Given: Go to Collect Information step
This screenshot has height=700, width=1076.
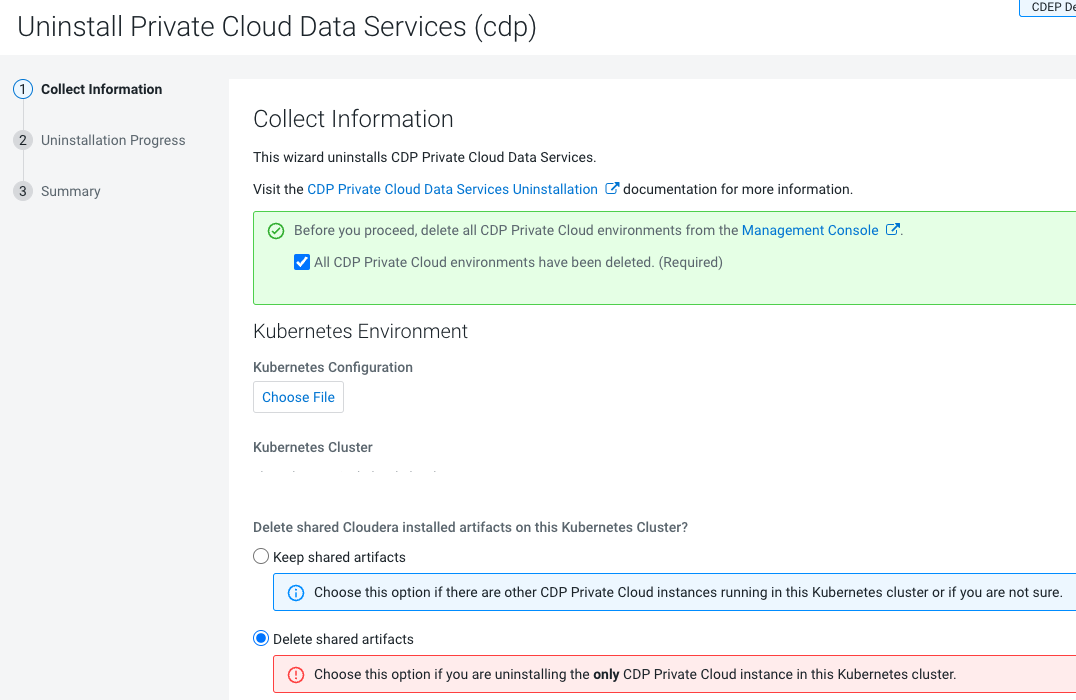Looking at the screenshot, I should 101,89.
